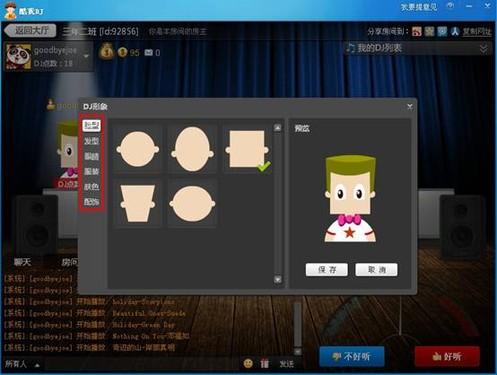
Task: Click 发送 to send message
Action: tap(286, 364)
